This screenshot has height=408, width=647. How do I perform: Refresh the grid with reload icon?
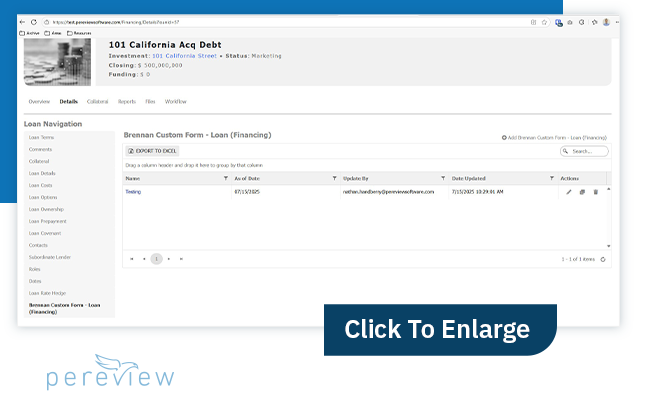tap(603, 259)
